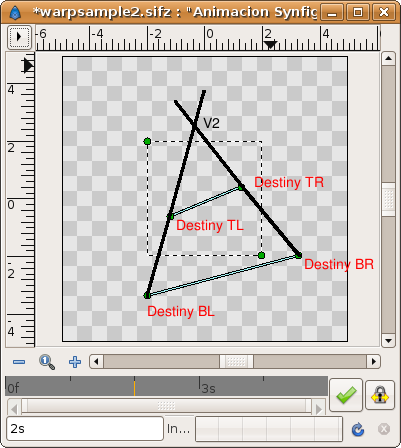The height and width of the screenshot is (448, 401).
Task: Toggle animation mode green checkmark button
Action: tap(346, 395)
